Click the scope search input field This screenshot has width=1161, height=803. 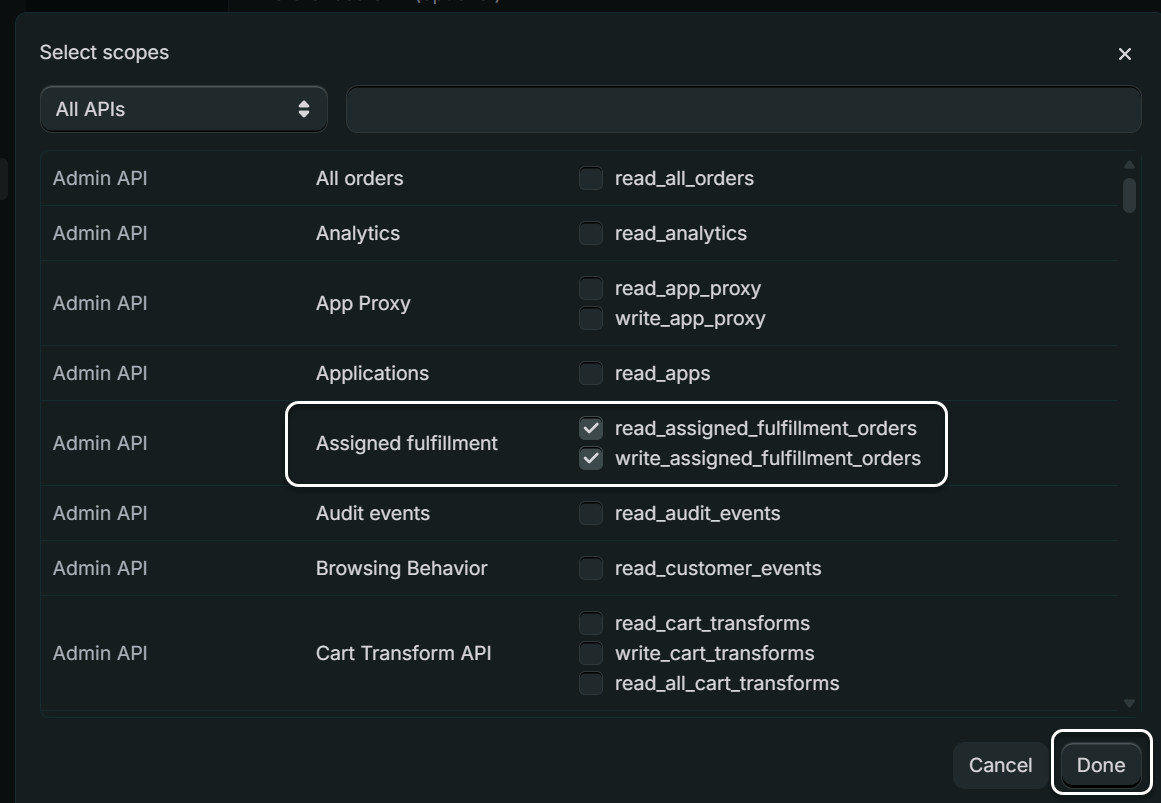click(743, 109)
